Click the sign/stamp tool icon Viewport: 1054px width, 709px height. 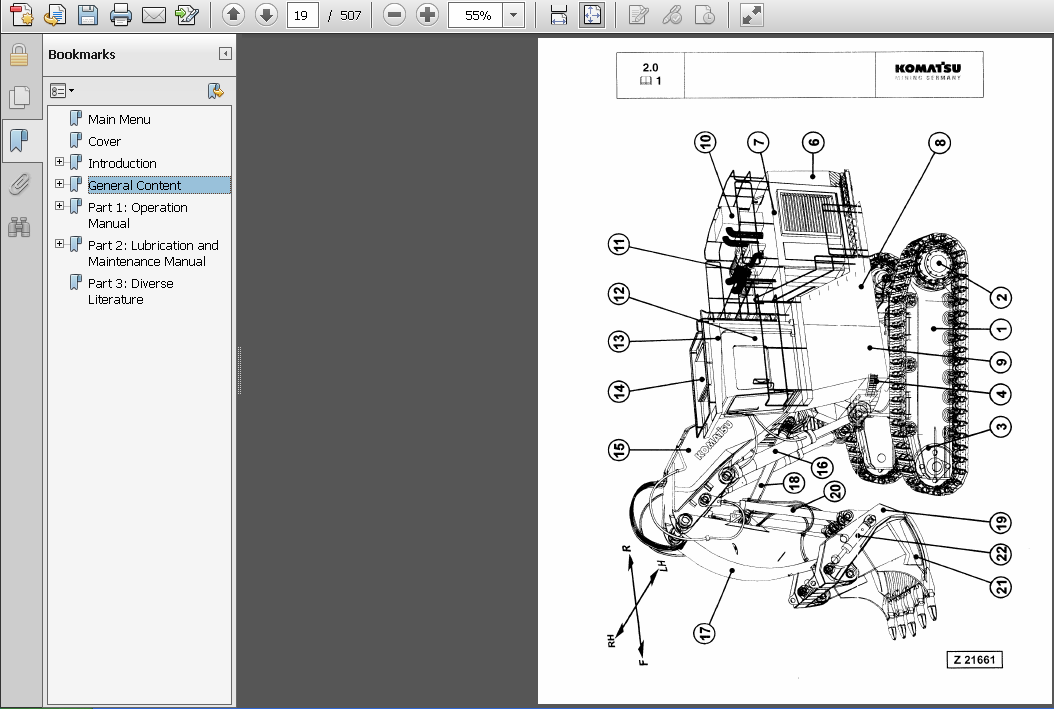pos(704,15)
